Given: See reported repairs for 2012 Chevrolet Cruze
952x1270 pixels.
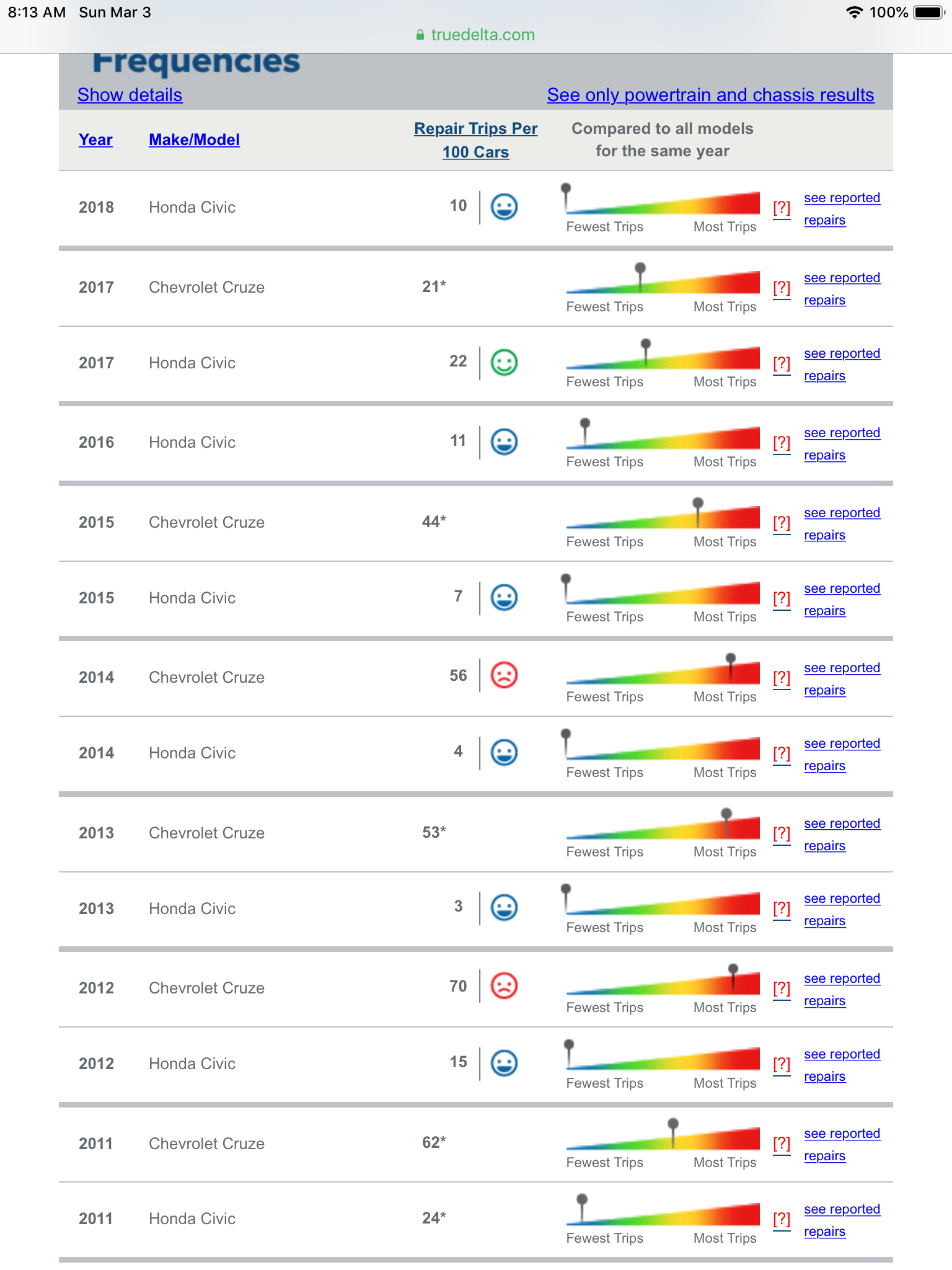Looking at the screenshot, I should (x=842, y=990).
